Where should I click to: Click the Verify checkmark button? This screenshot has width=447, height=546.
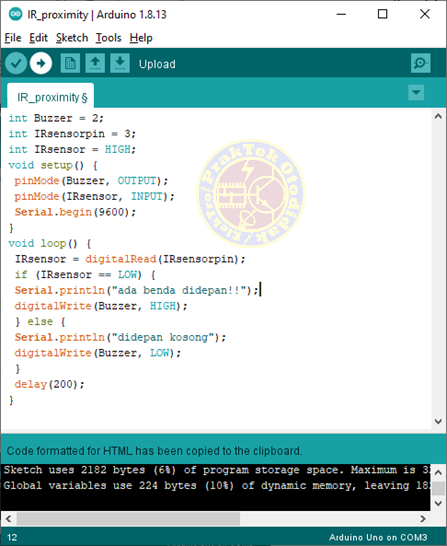tap(16, 63)
